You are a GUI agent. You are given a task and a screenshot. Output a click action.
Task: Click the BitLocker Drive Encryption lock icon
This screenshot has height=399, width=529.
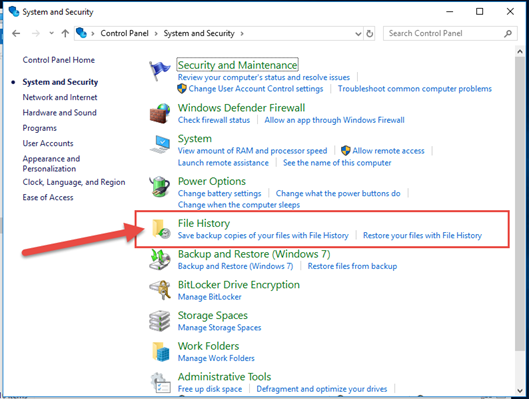pos(160,290)
